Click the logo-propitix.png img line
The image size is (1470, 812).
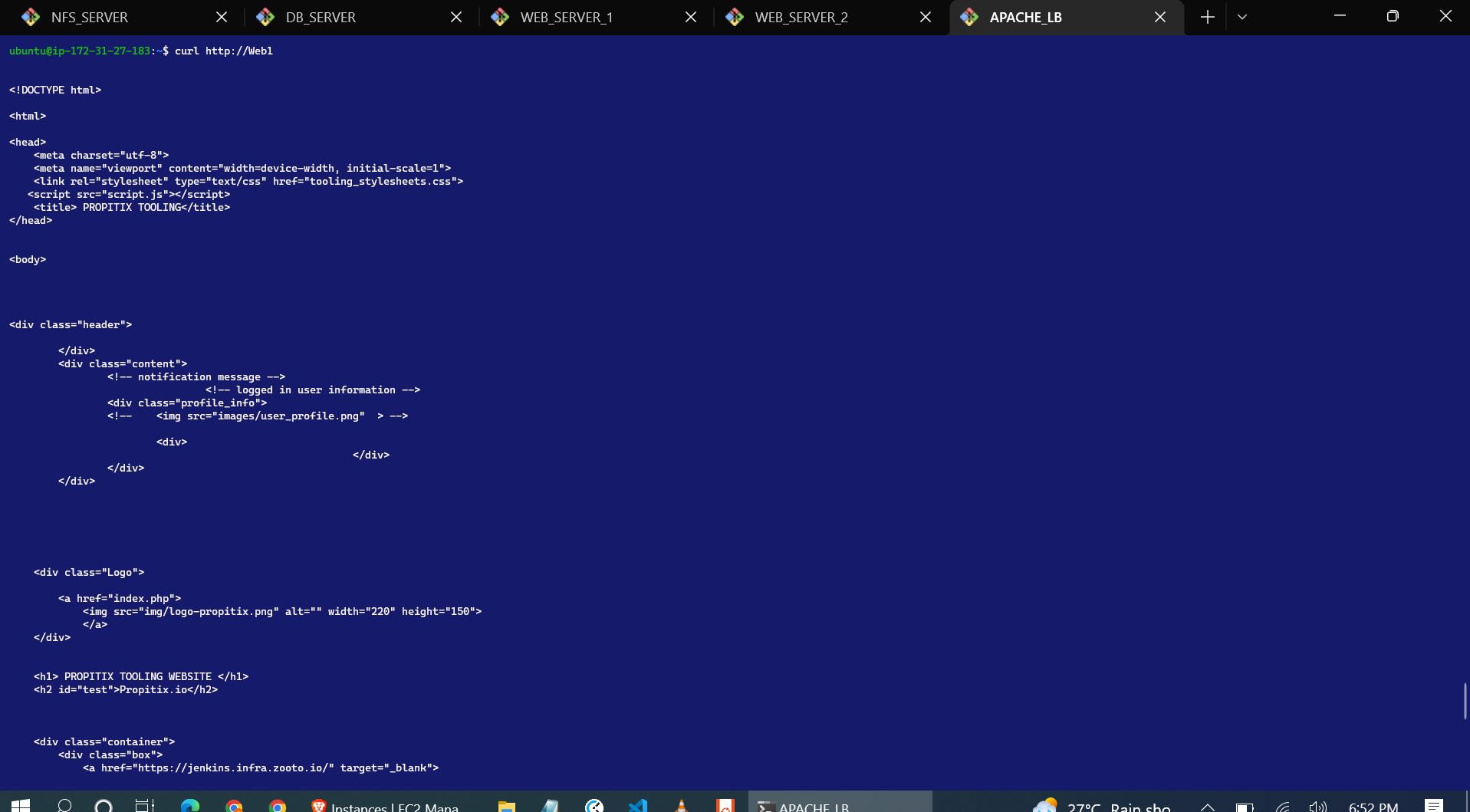(x=282, y=611)
